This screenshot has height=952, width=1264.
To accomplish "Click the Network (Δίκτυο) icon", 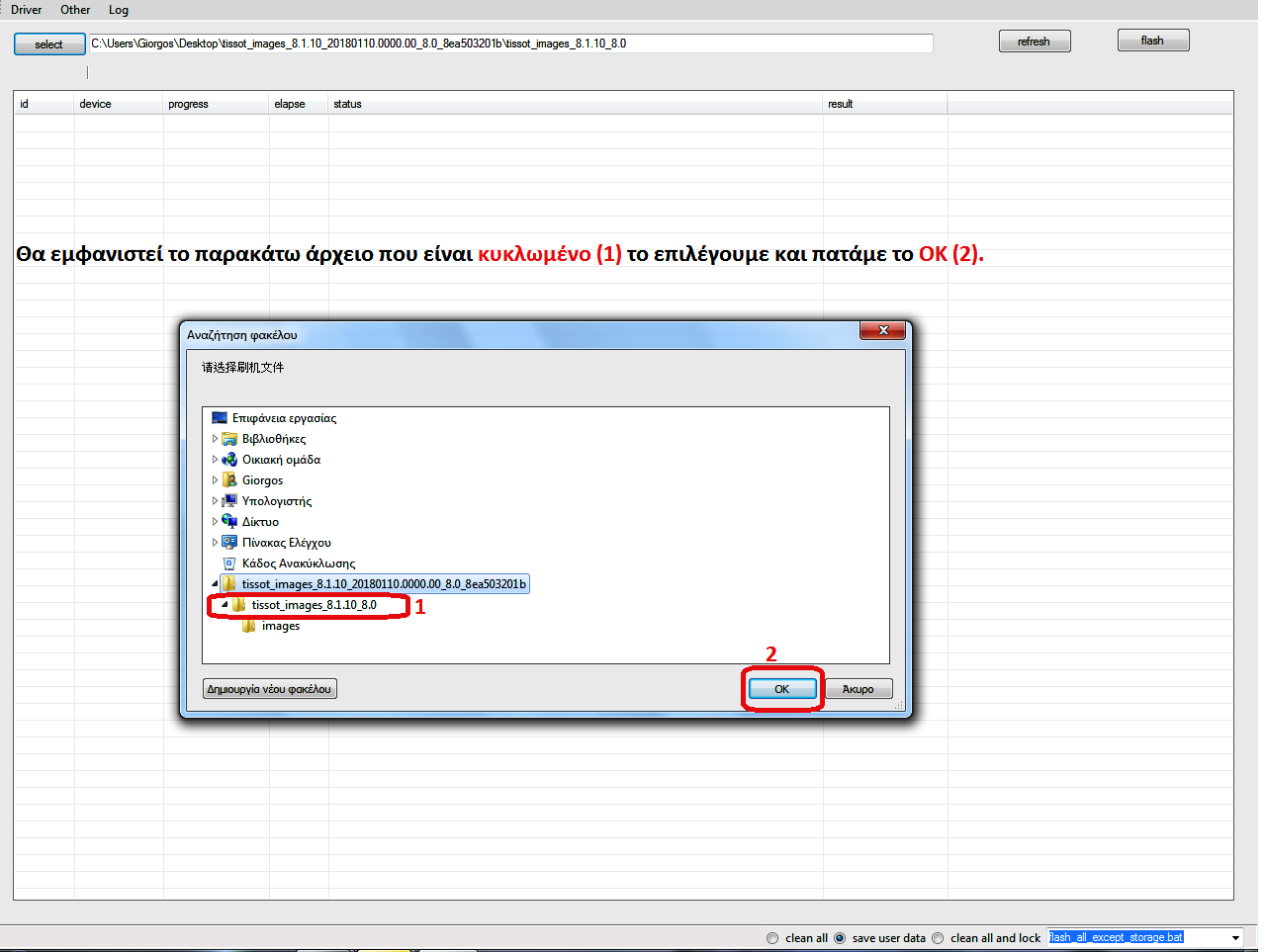I will coord(229,522).
